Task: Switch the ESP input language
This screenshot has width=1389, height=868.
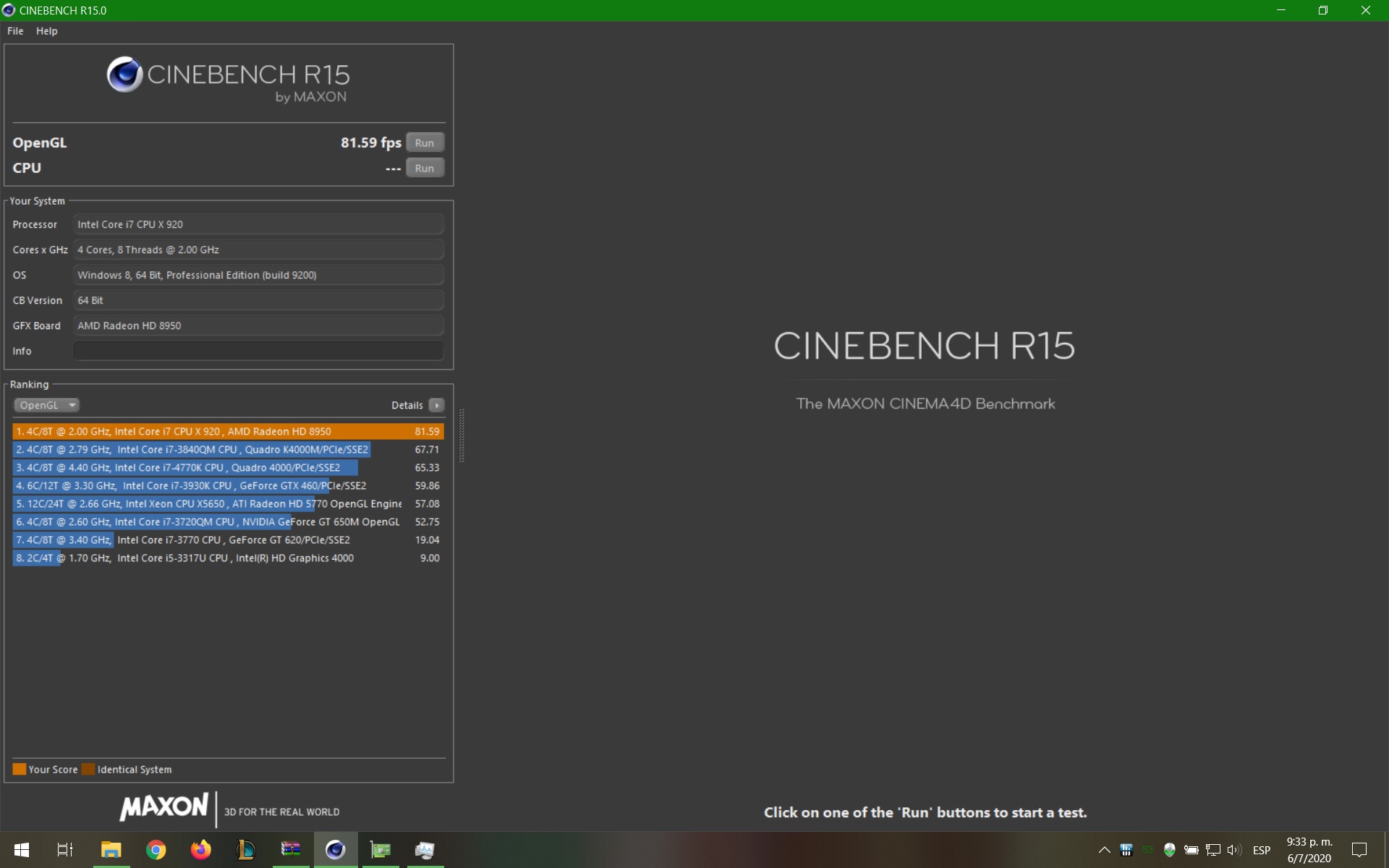Action: click(x=1262, y=850)
